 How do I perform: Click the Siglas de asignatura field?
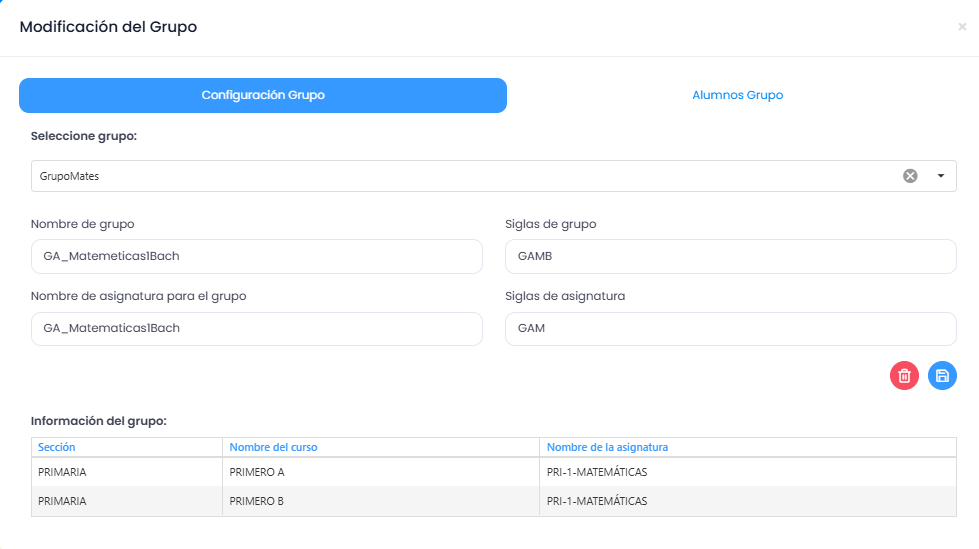pyautogui.click(x=730, y=329)
